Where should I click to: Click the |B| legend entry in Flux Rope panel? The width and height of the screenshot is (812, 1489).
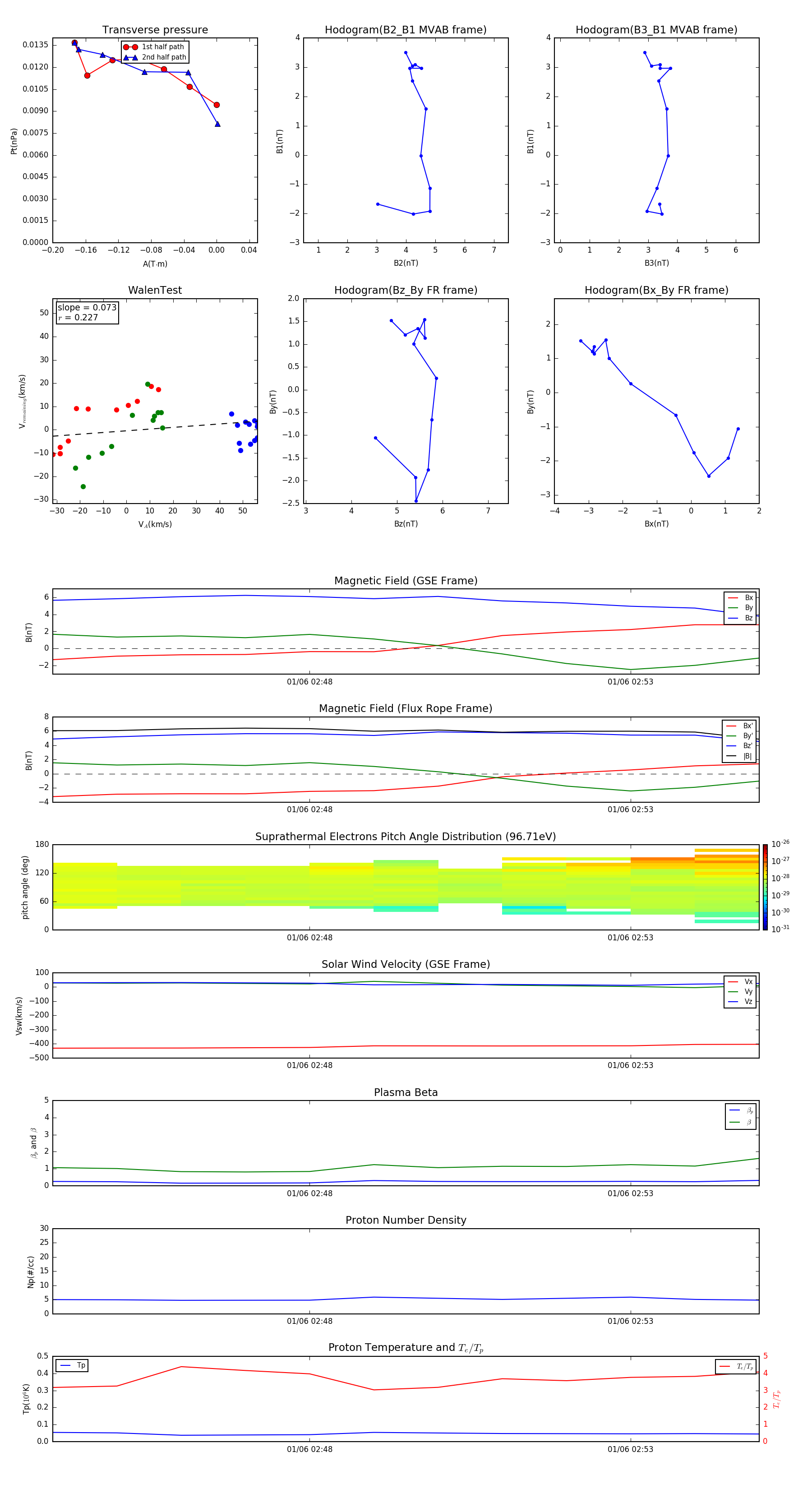[739, 756]
